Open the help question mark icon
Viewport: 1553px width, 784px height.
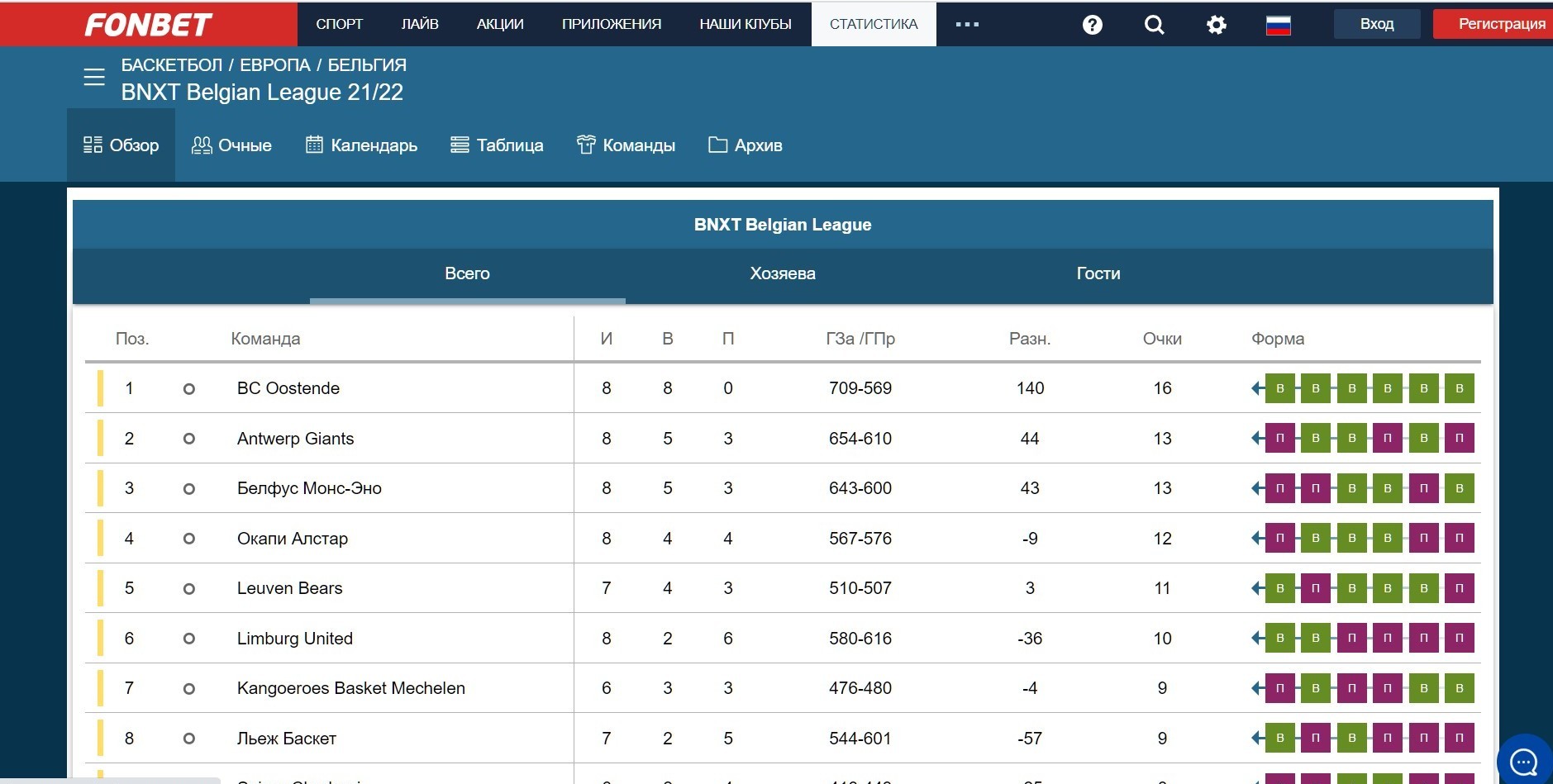click(1092, 25)
